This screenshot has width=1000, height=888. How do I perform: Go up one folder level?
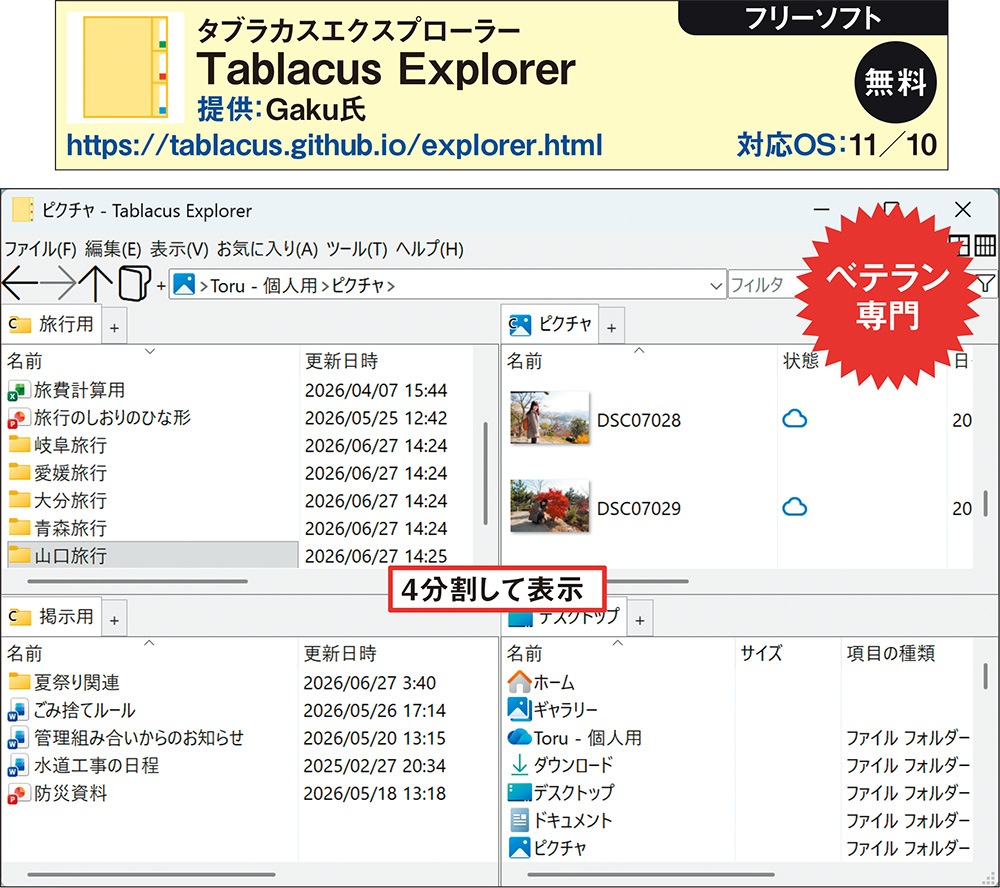click(x=96, y=284)
